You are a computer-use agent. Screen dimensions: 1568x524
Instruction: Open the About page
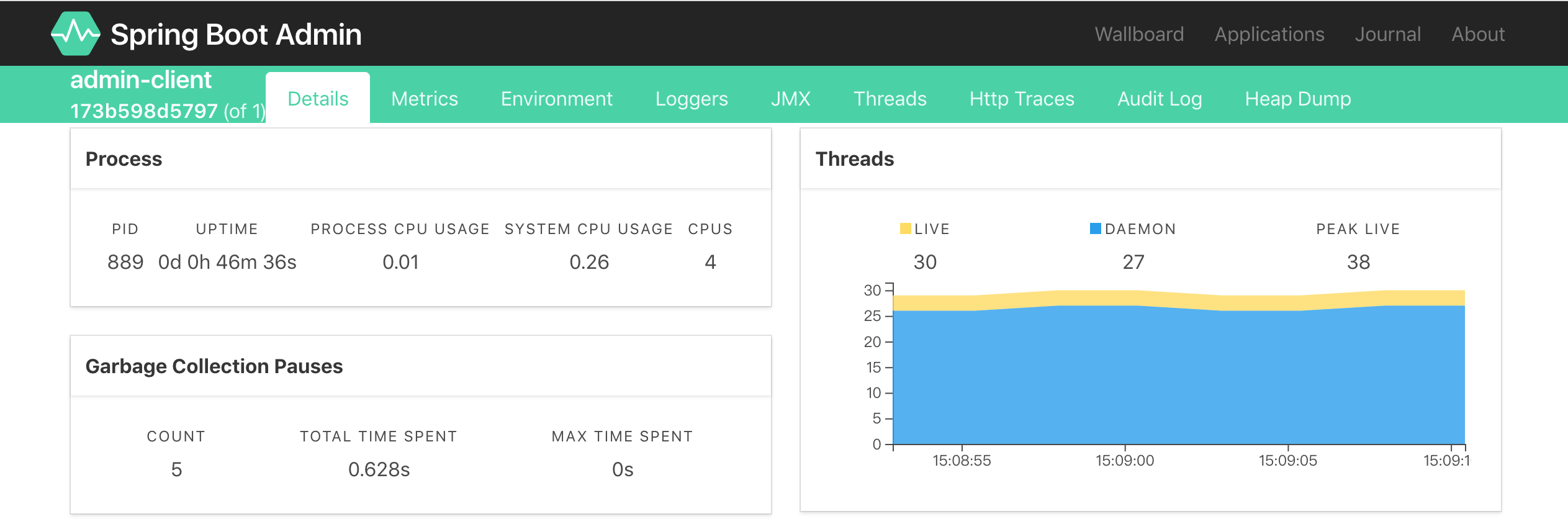coord(1478,34)
